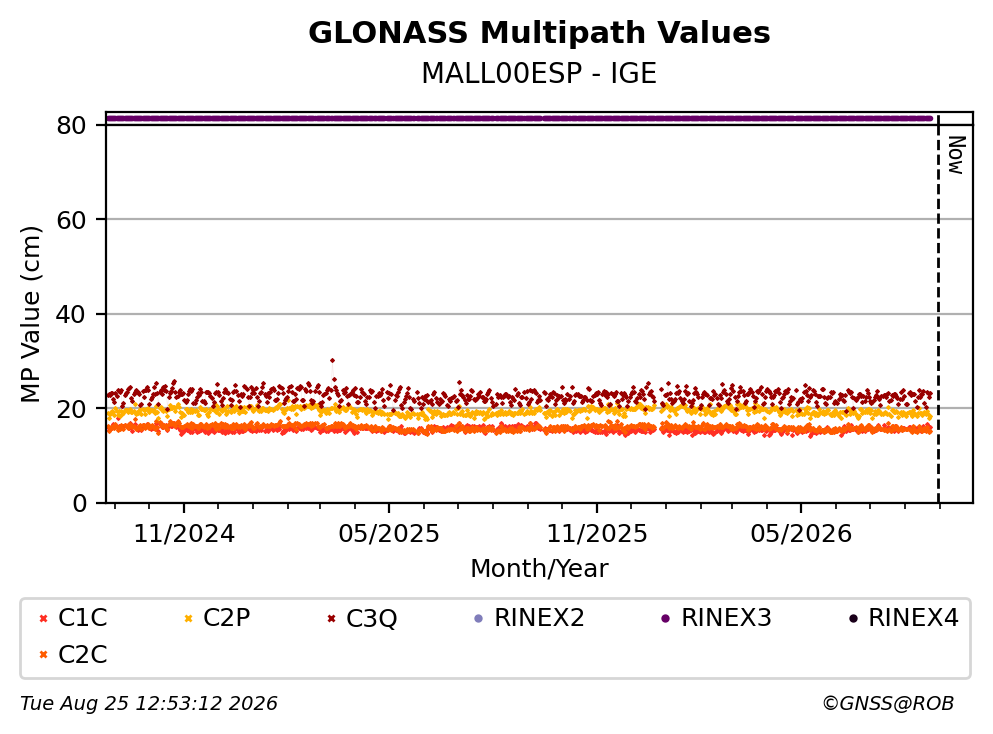Image resolution: width=993 pixels, height=734 pixels.
Task: Click the MALL00ESP - IGE subtitle
Action: tap(539, 73)
